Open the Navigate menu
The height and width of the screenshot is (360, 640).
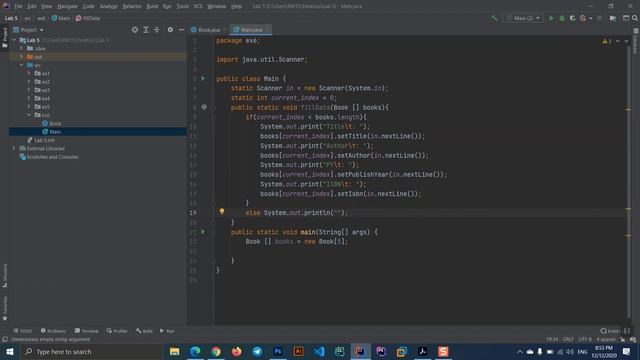tap(67, 6)
